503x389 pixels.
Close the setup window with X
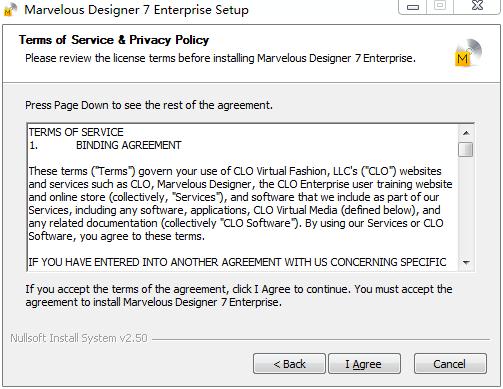pyautogui.click(x=477, y=7)
